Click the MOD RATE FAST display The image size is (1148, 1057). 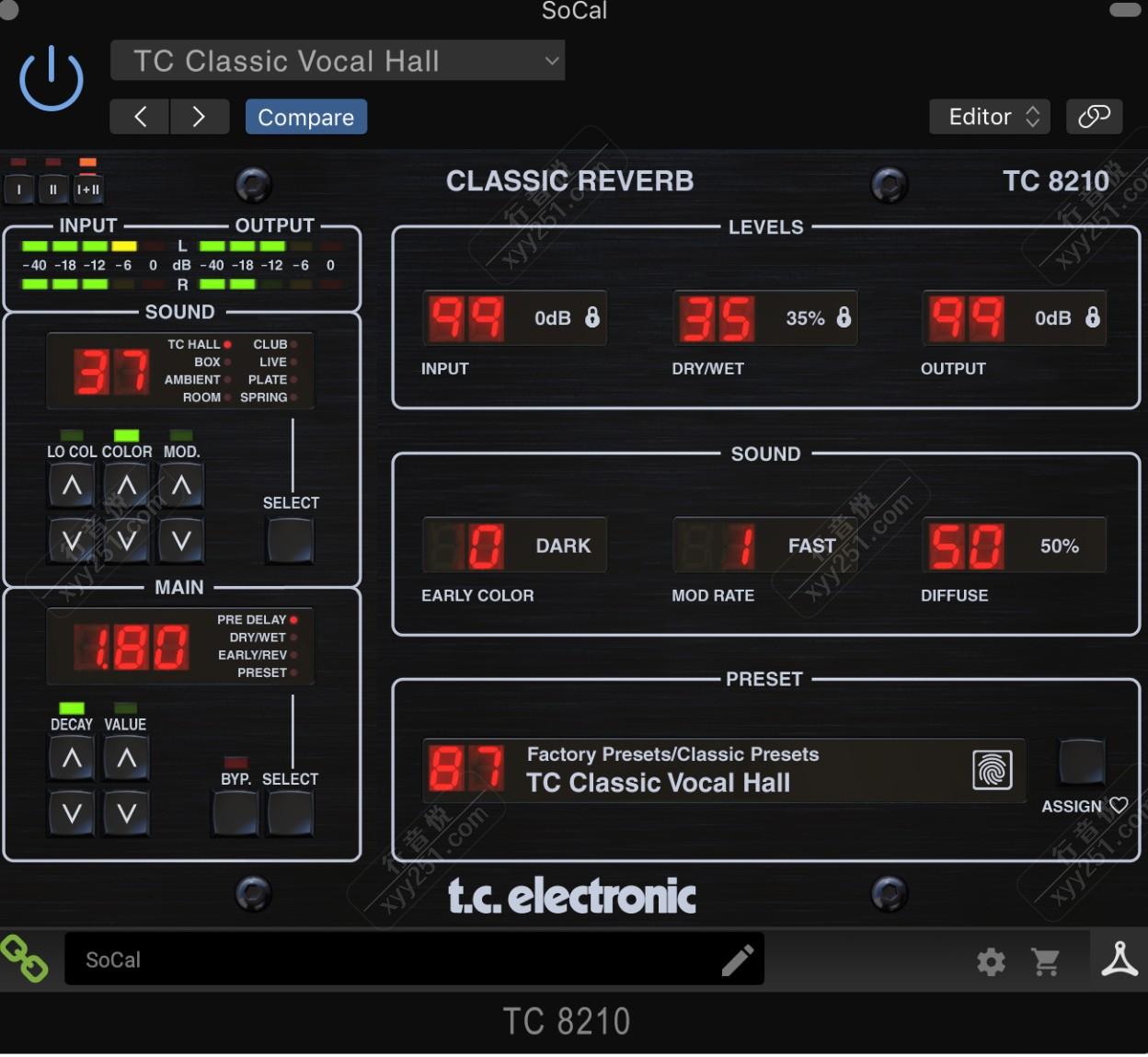coord(765,546)
